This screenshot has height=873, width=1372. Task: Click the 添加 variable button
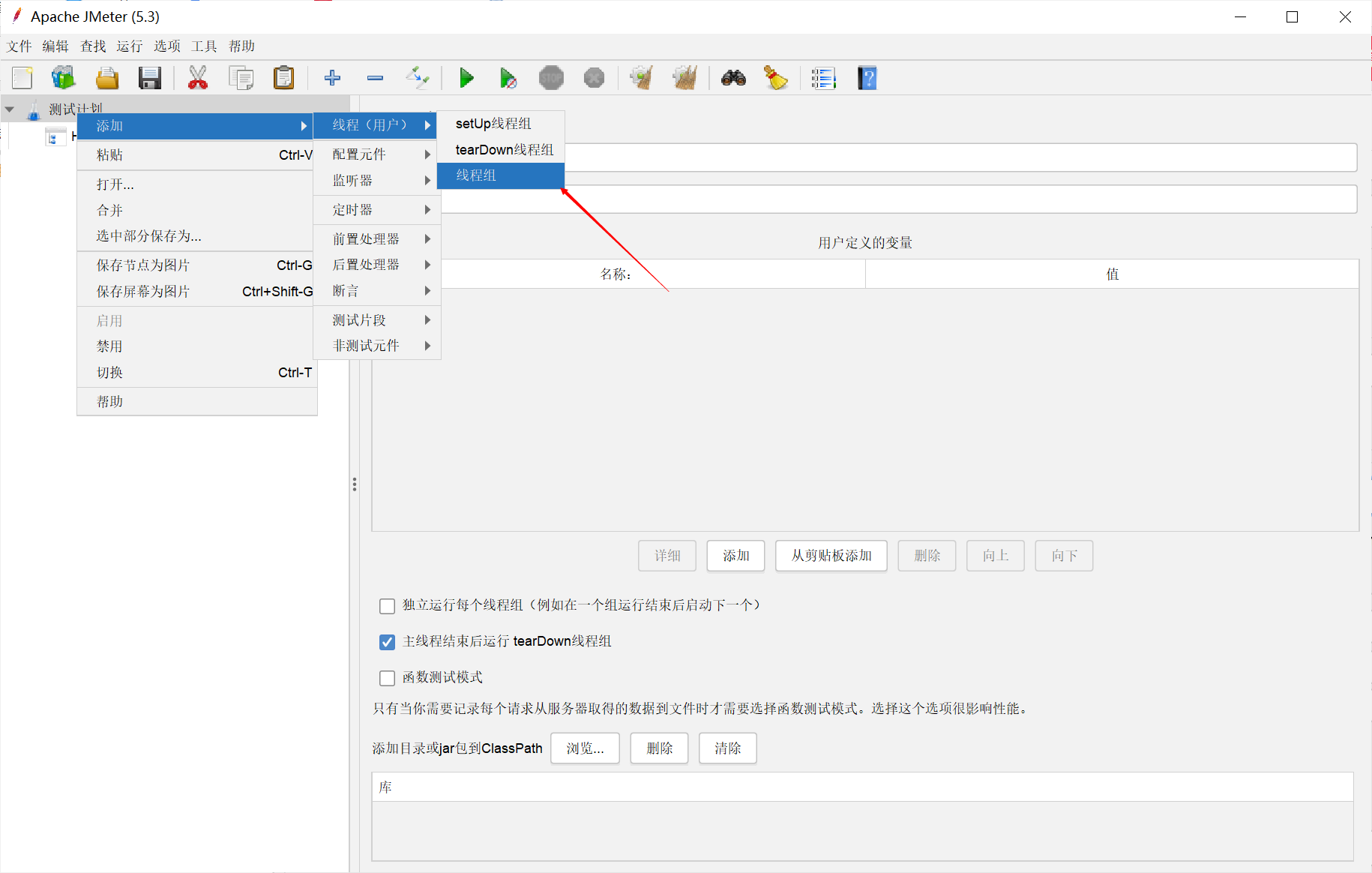click(x=735, y=556)
